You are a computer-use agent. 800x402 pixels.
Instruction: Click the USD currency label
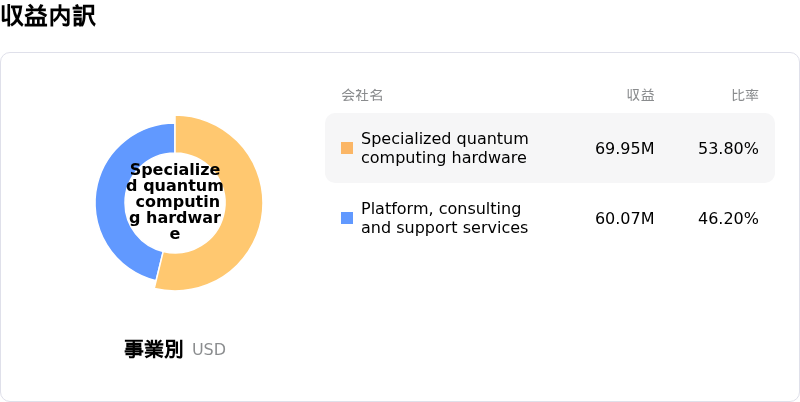(209, 350)
